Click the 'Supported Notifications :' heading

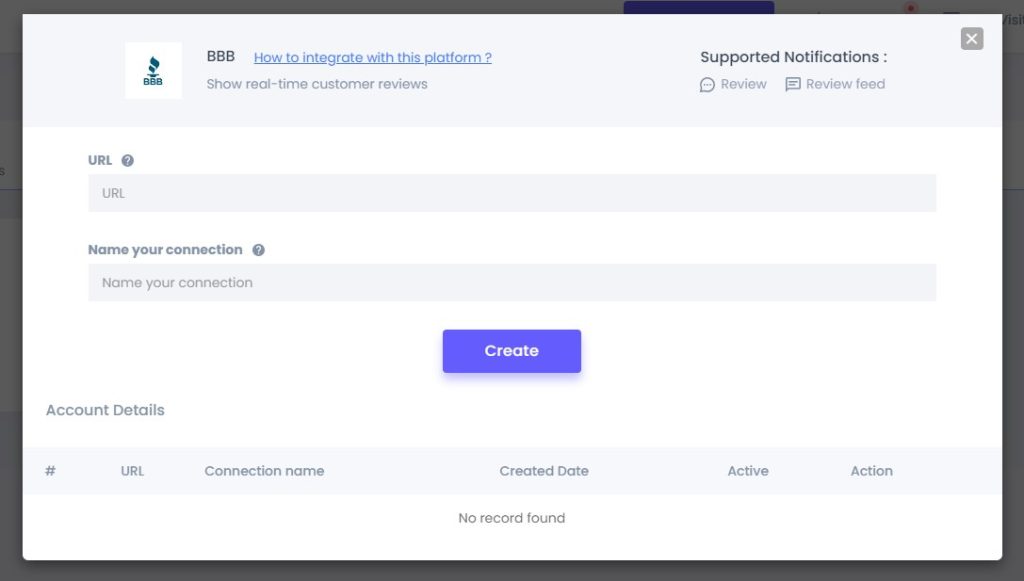[793, 57]
